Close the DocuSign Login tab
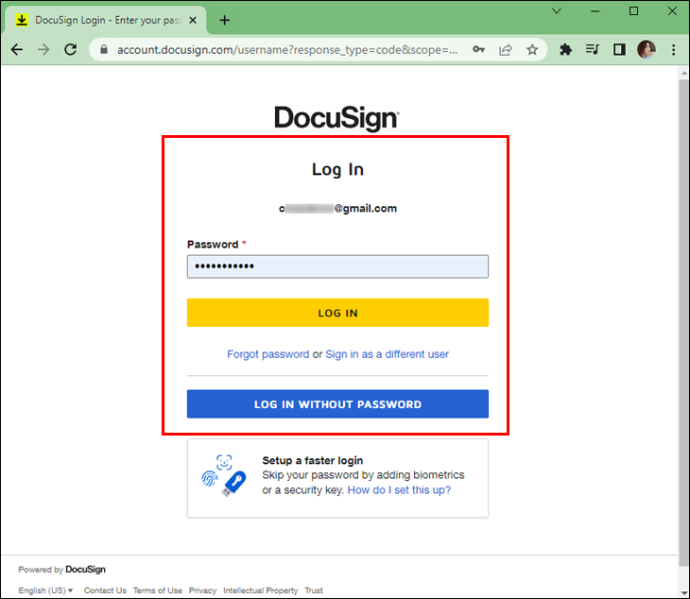Viewport: 690px width, 599px height. pos(193,20)
